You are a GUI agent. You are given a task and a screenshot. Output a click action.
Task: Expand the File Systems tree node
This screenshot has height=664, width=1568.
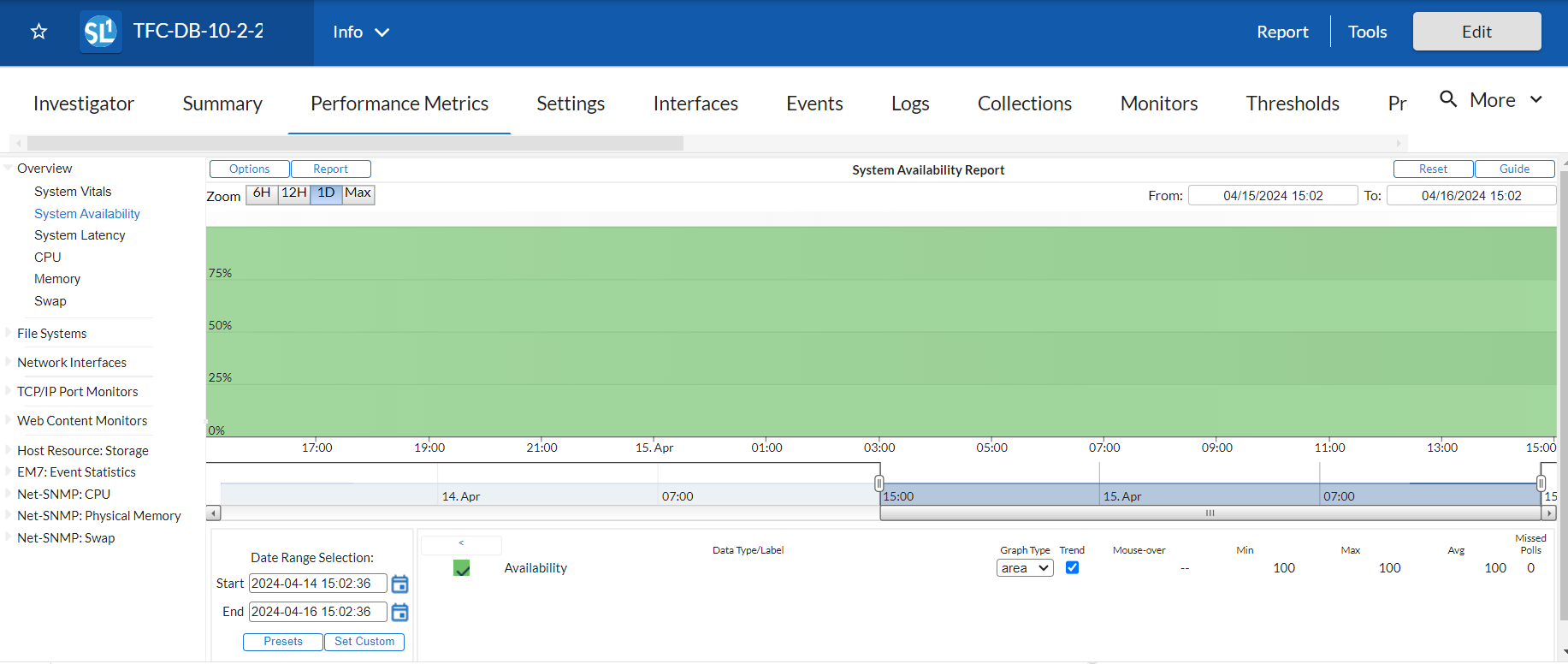coord(9,333)
